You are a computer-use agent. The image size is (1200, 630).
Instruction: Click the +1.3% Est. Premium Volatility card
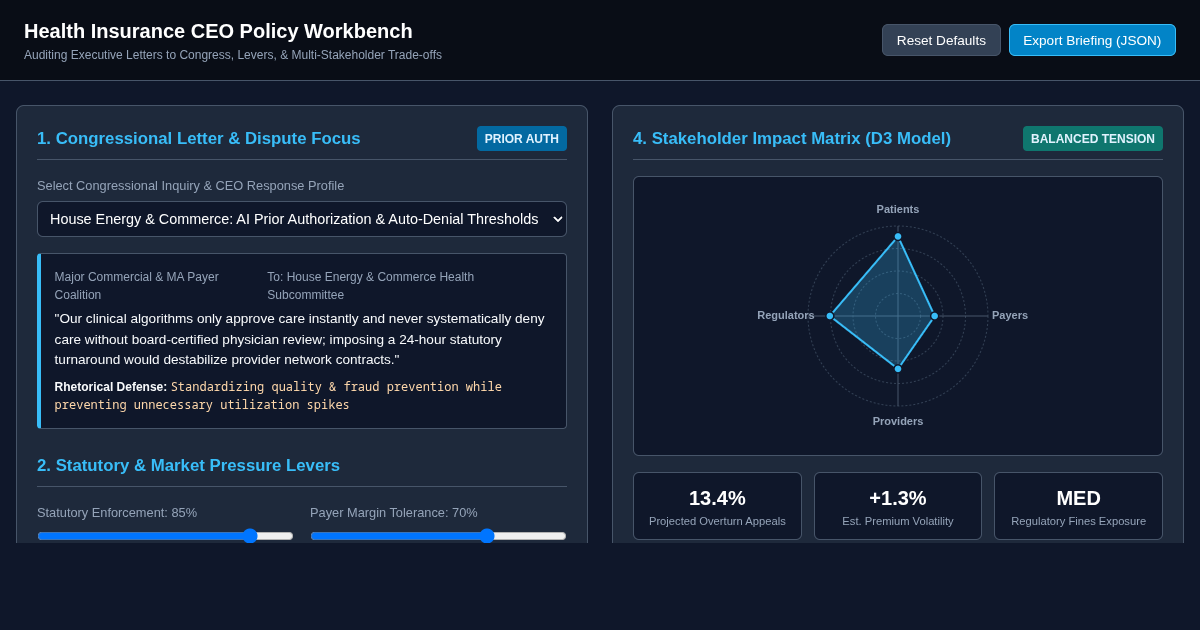pyautogui.click(x=898, y=506)
